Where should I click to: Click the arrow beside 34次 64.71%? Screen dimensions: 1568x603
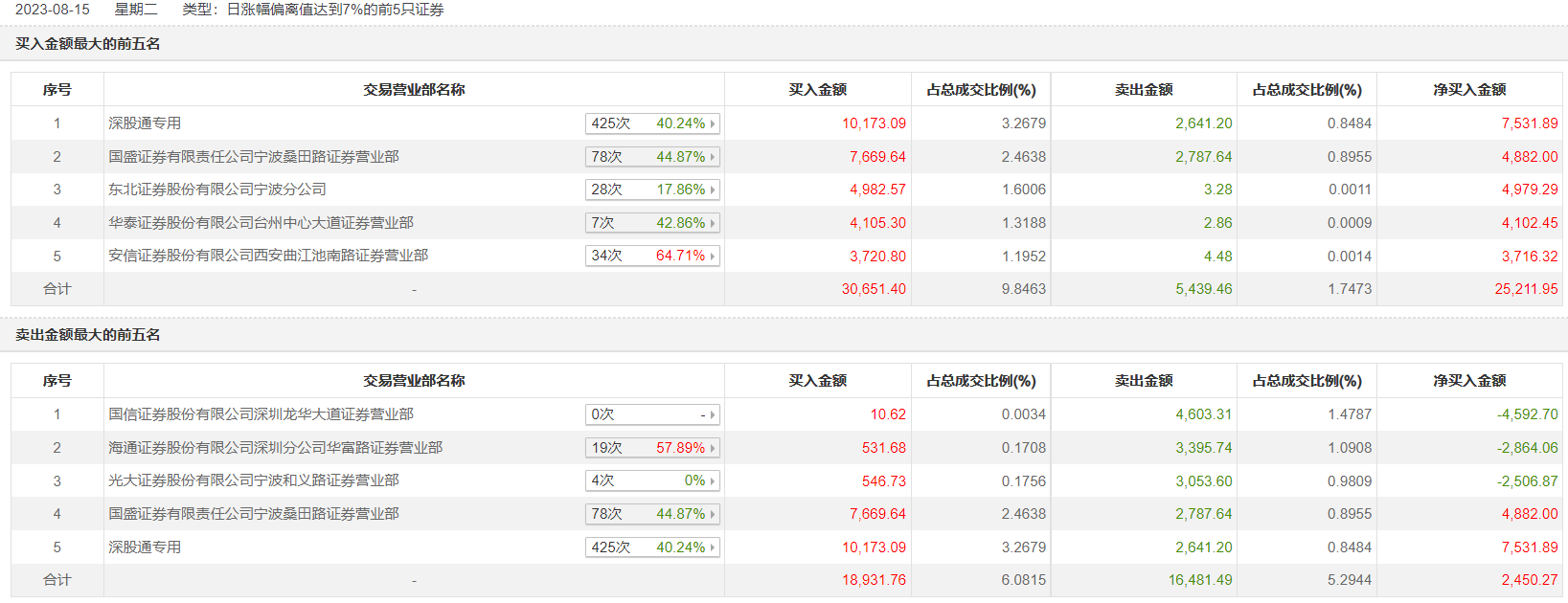713,257
